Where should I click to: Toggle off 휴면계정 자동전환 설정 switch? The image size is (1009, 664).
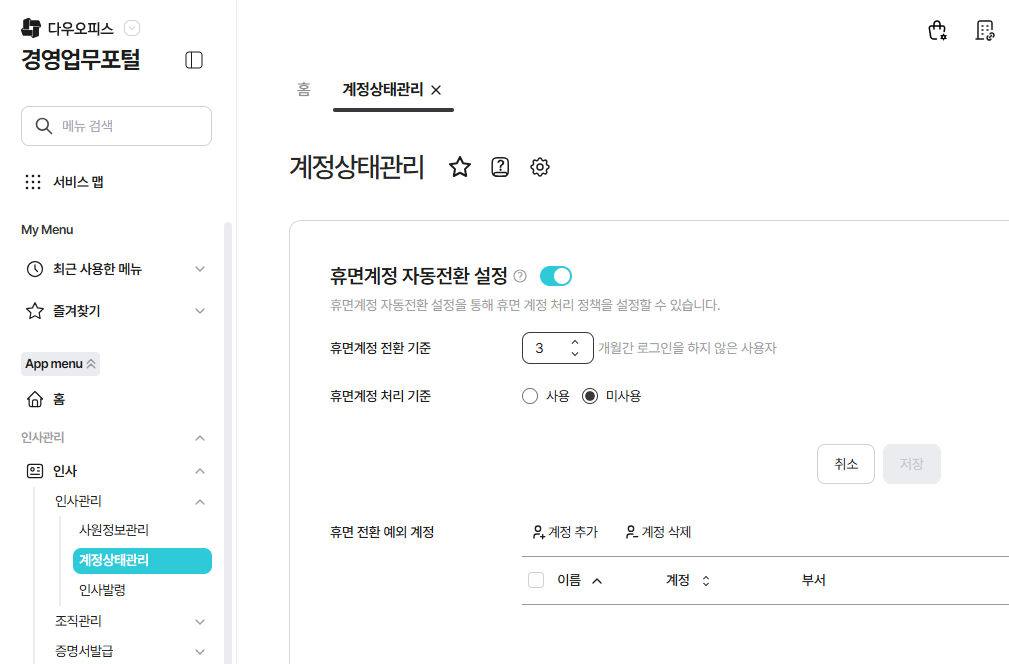(x=555, y=276)
